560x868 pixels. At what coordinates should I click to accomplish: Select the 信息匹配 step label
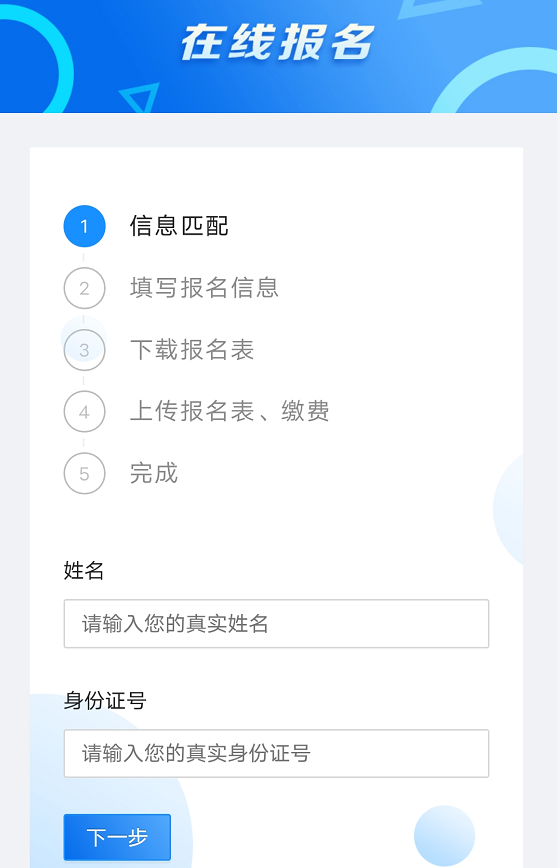coord(179,226)
